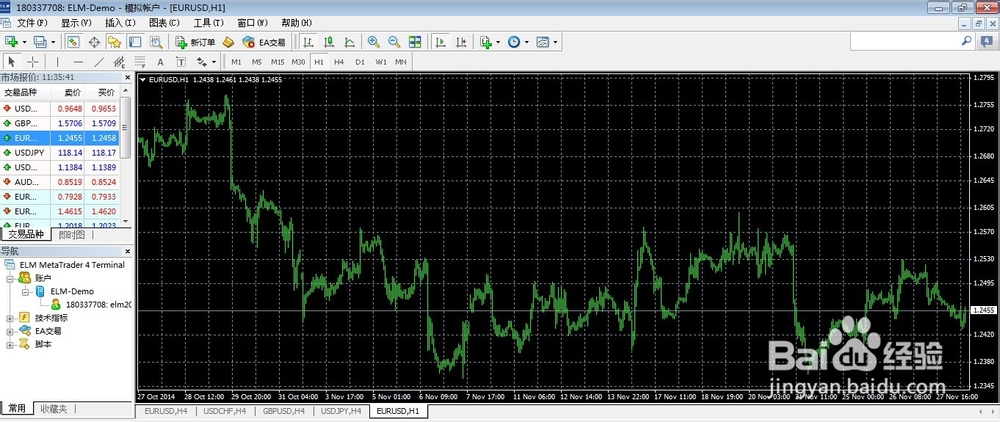The image size is (1000, 422).
Task: Click the search input field
Action: click(x=905, y=41)
